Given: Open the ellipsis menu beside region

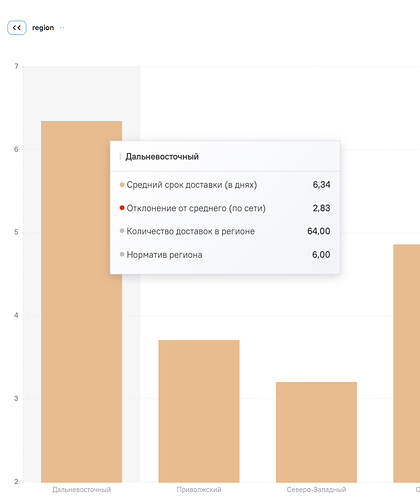Looking at the screenshot, I should coord(62,28).
